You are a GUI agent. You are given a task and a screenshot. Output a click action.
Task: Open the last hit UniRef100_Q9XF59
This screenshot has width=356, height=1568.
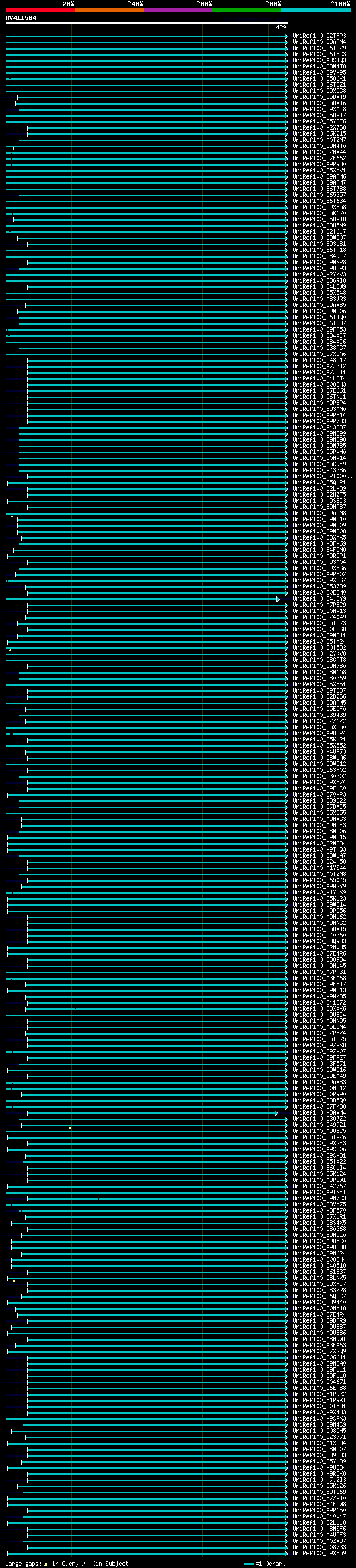(319, 1553)
